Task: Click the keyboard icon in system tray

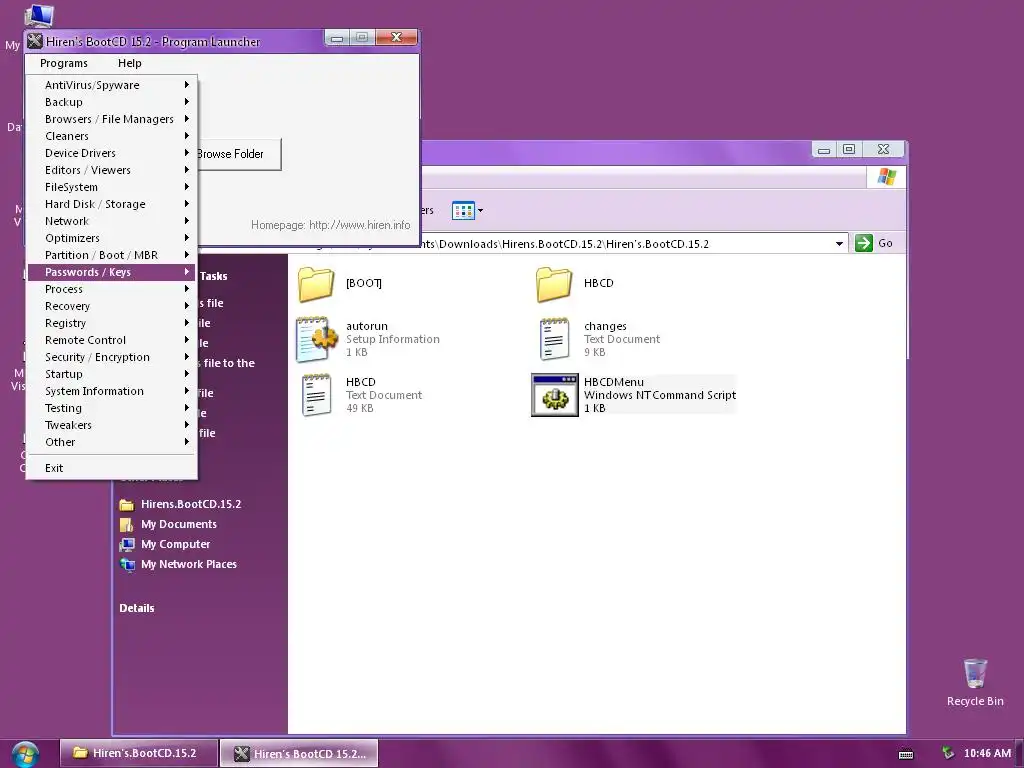Action: (x=906, y=754)
